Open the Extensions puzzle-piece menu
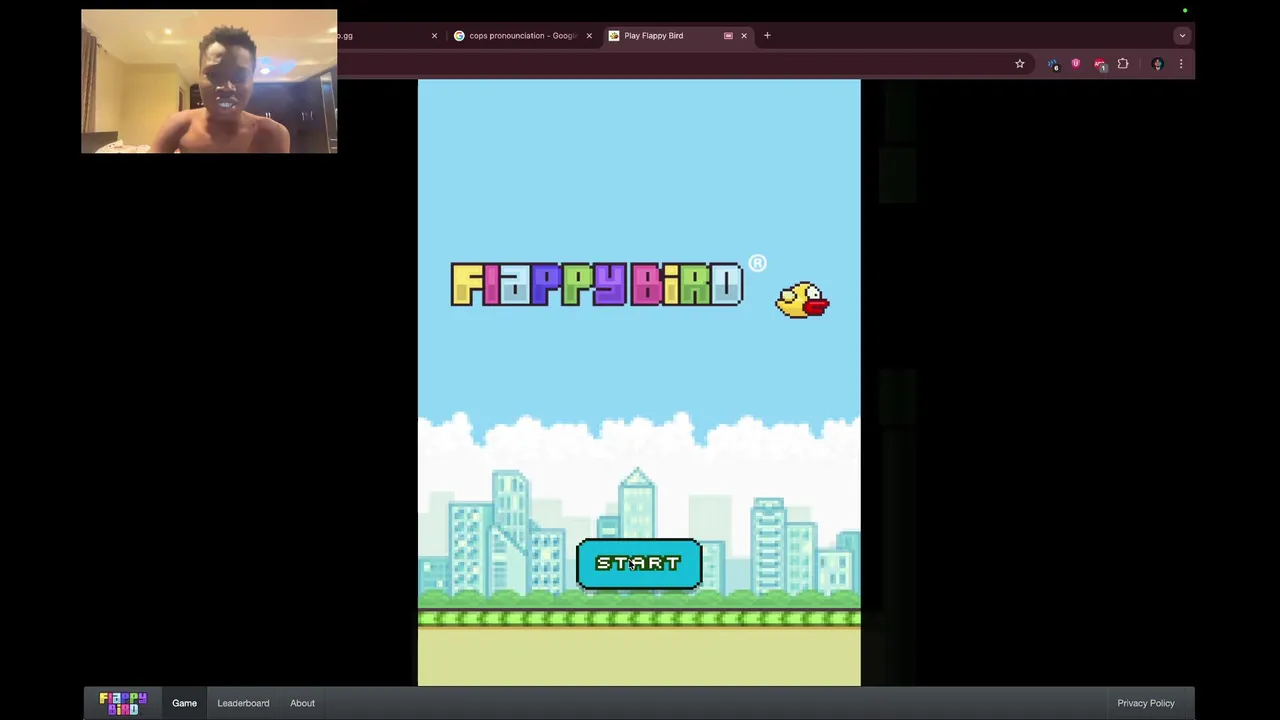This screenshot has width=1280, height=720. [x=1123, y=64]
